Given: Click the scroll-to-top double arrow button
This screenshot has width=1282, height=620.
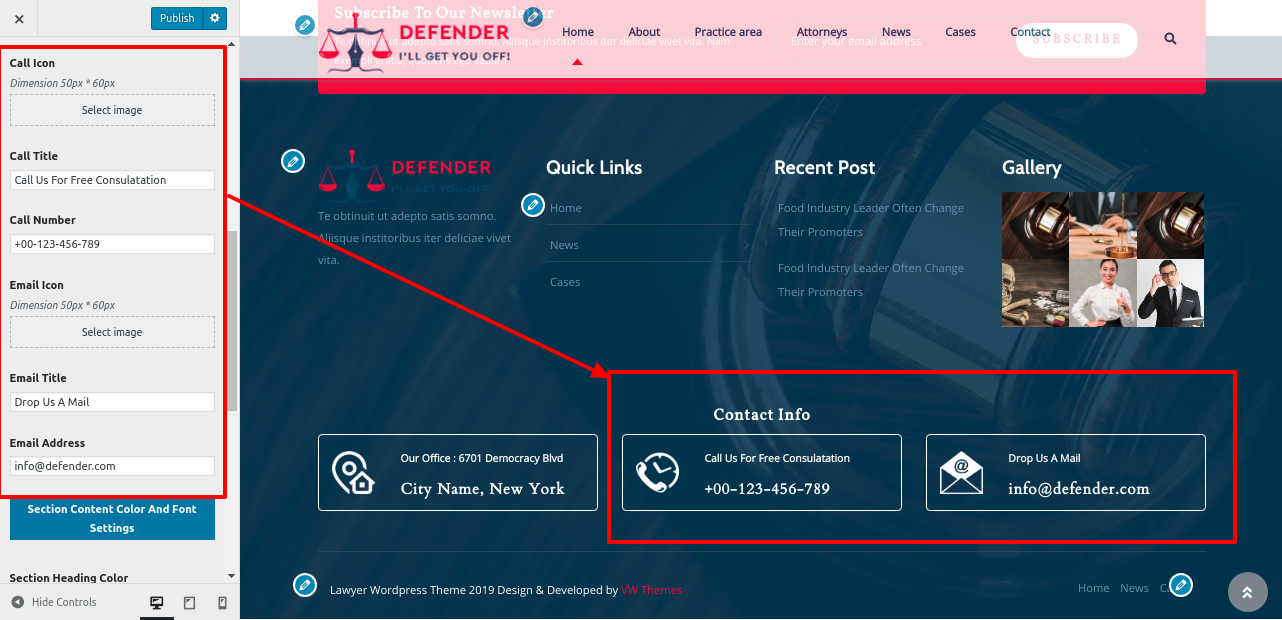Looking at the screenshot, I should point(1247,592).
